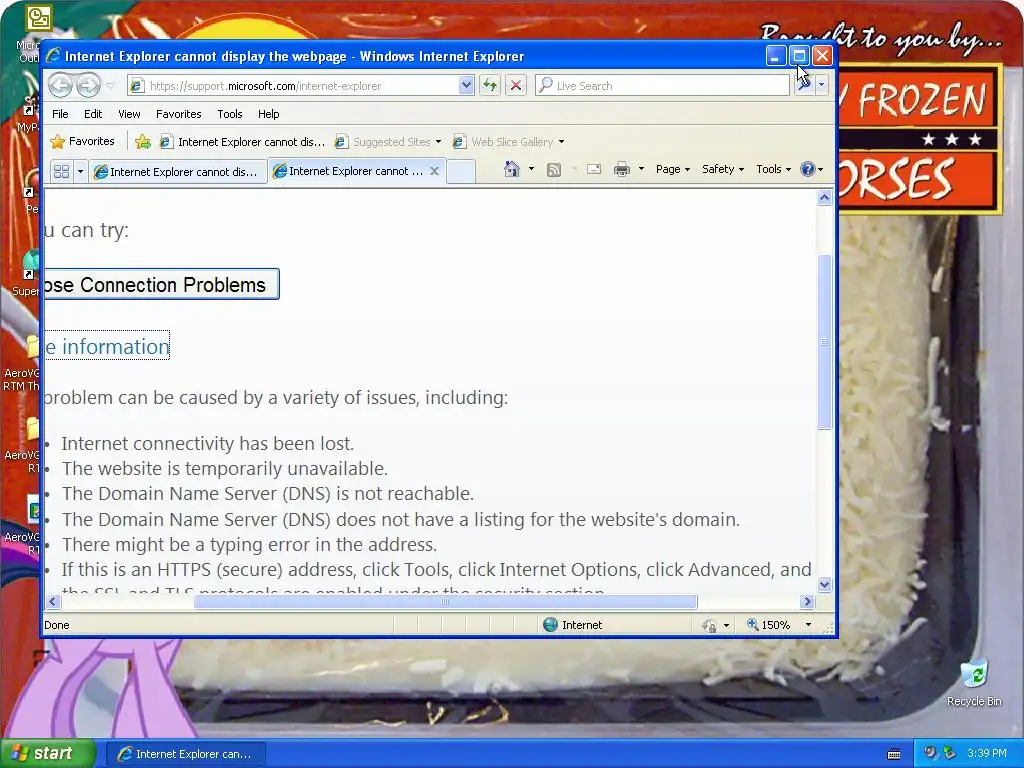Click the on-screen keyboard tray icon
The image size is (1024, 768).
pos(894,754)
